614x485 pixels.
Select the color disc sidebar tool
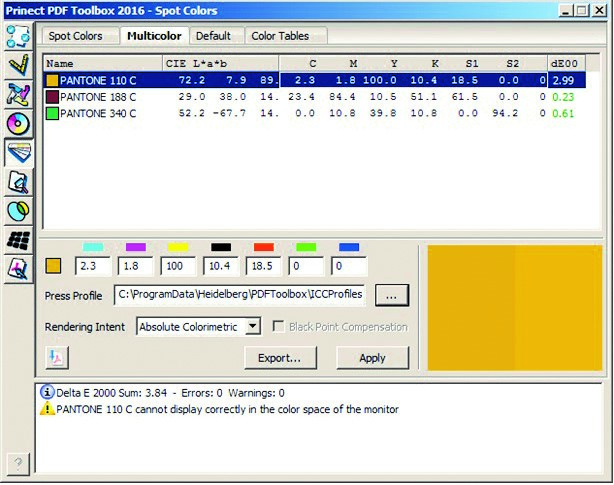tap(18, 124)
